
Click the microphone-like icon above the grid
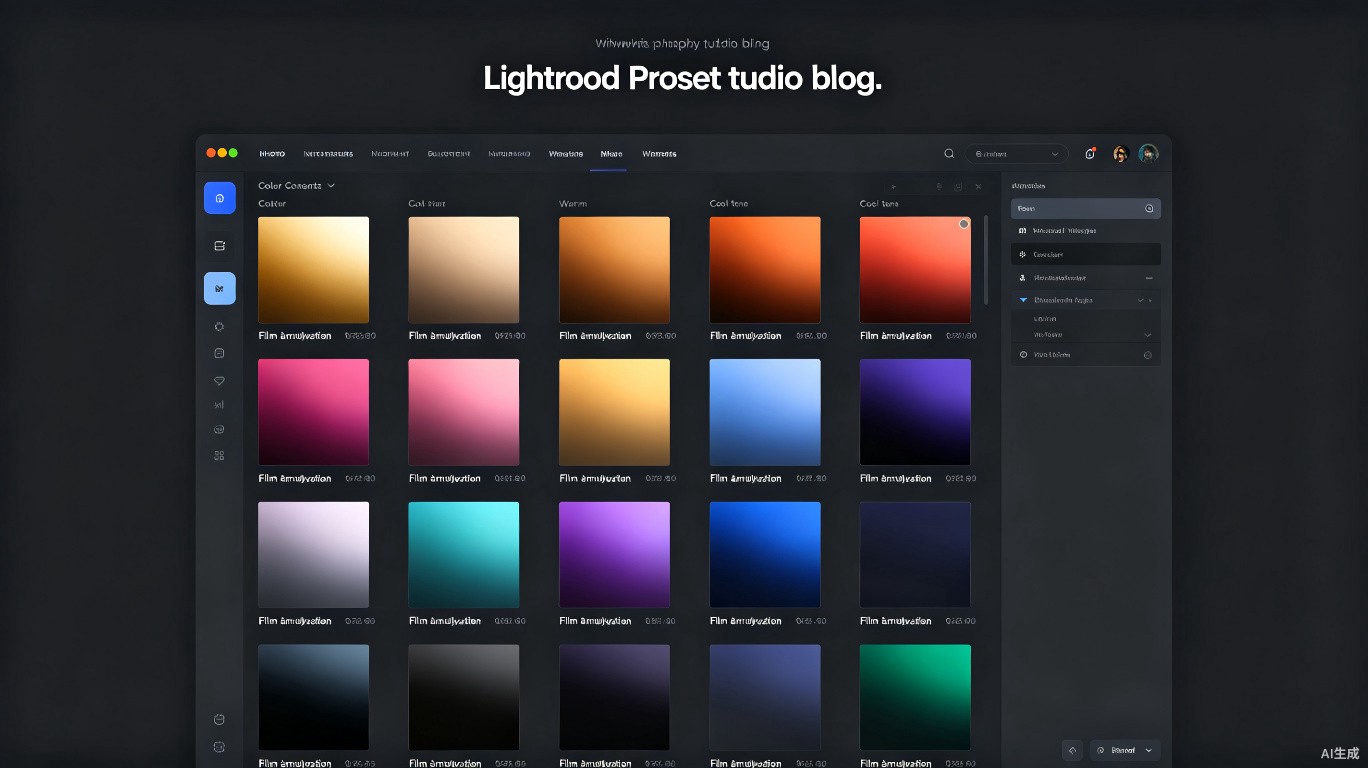(x=939, y=187)
